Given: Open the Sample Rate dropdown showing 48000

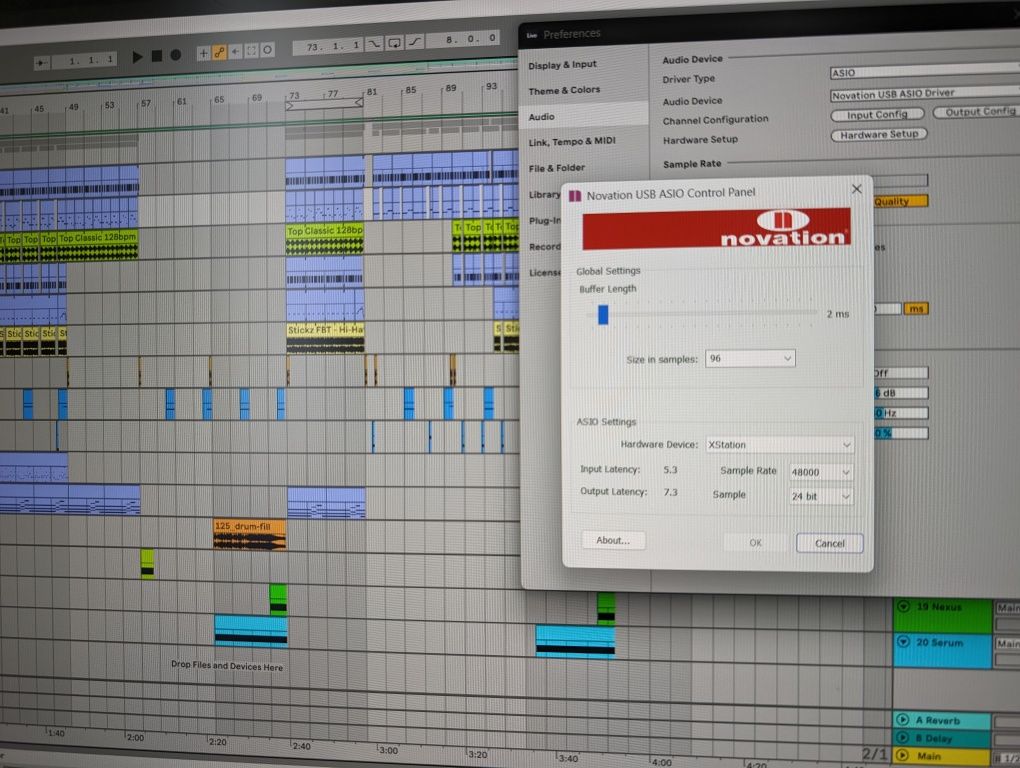Looking at the screenshot, I should pyautogui.click(x=820, y=472).
